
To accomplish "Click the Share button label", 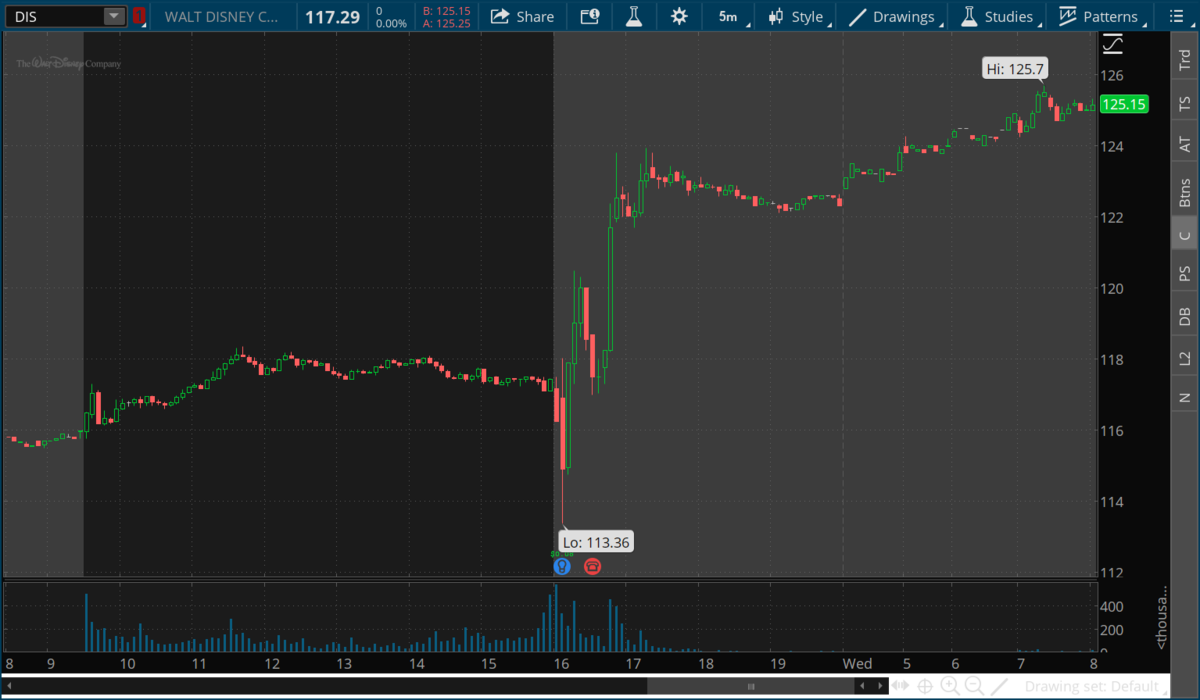I will click(x=535, y=16).
